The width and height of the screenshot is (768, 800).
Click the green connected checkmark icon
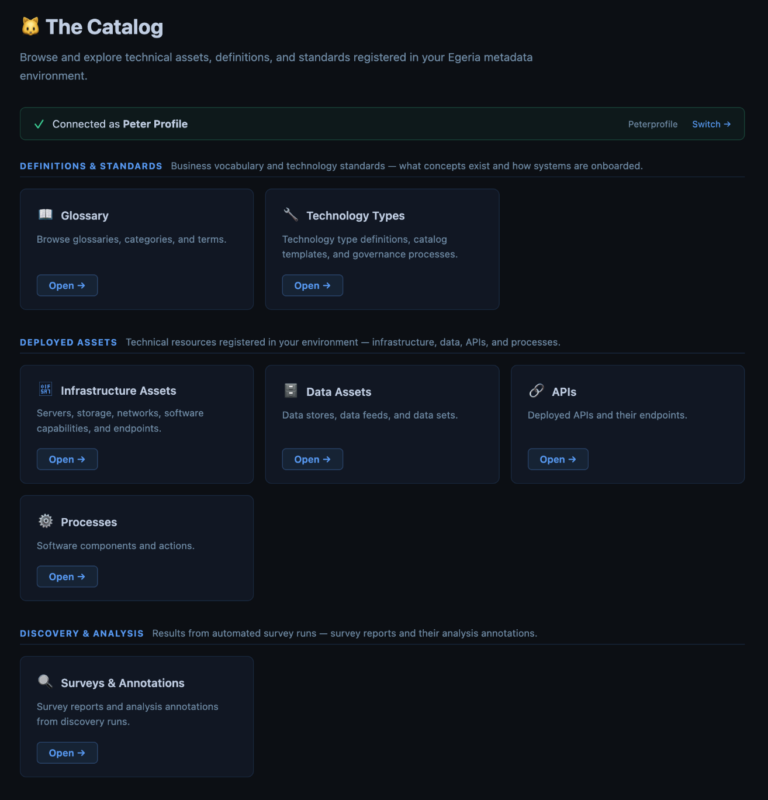point(39,124)
